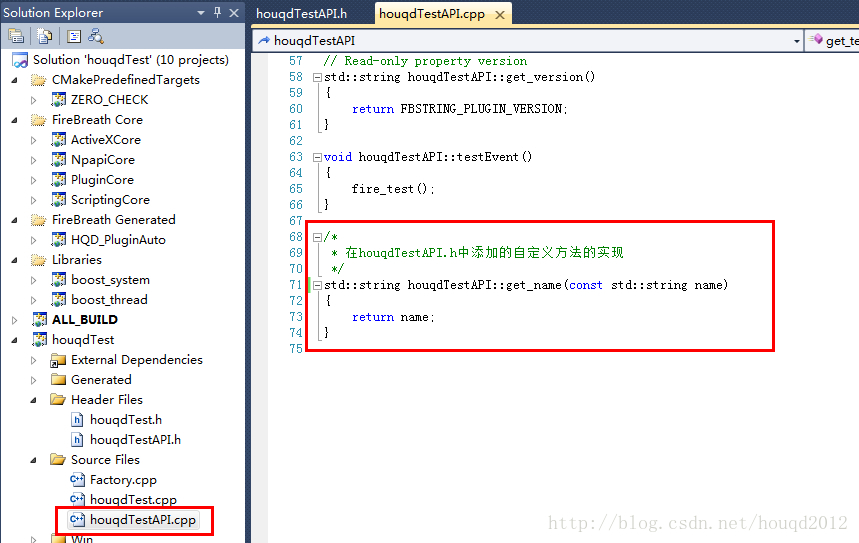Click the Libraries folder icon
Viewport: 859px width, 543px height.
click(x=38, y=260)
